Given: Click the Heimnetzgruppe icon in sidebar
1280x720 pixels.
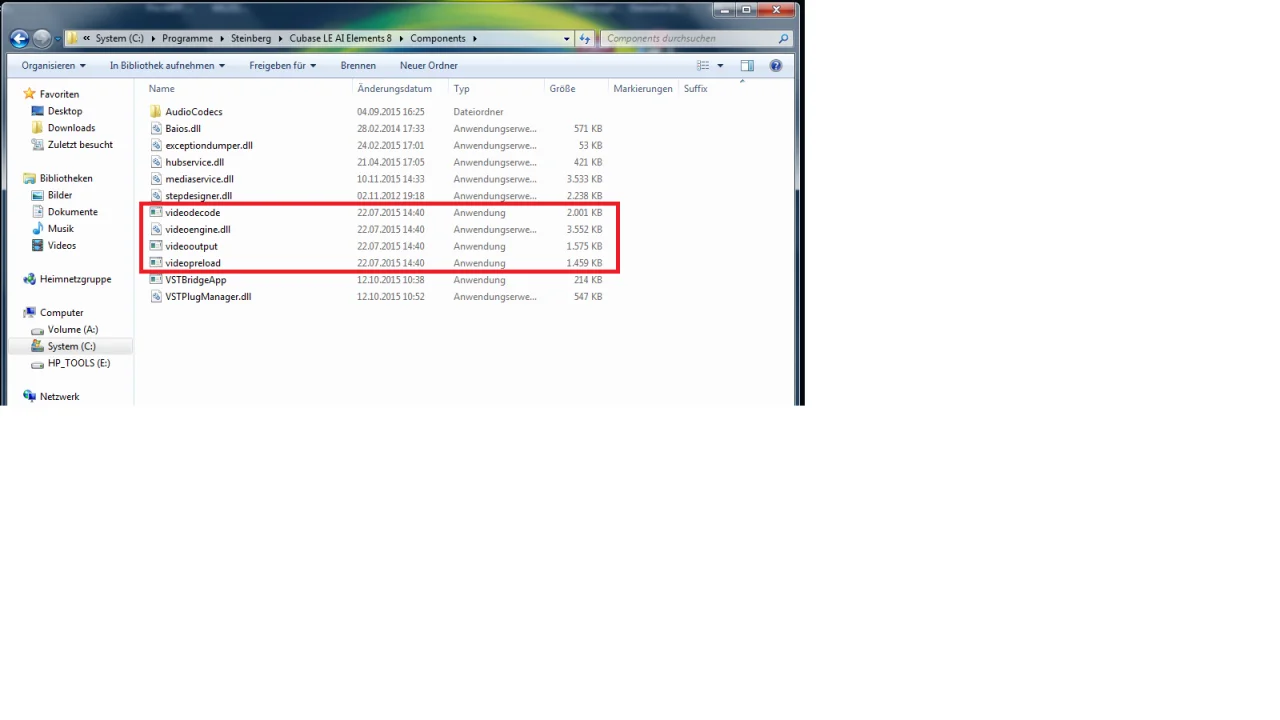Looking at the screenshot, I should pyautogui.click(x=29, y=279).
